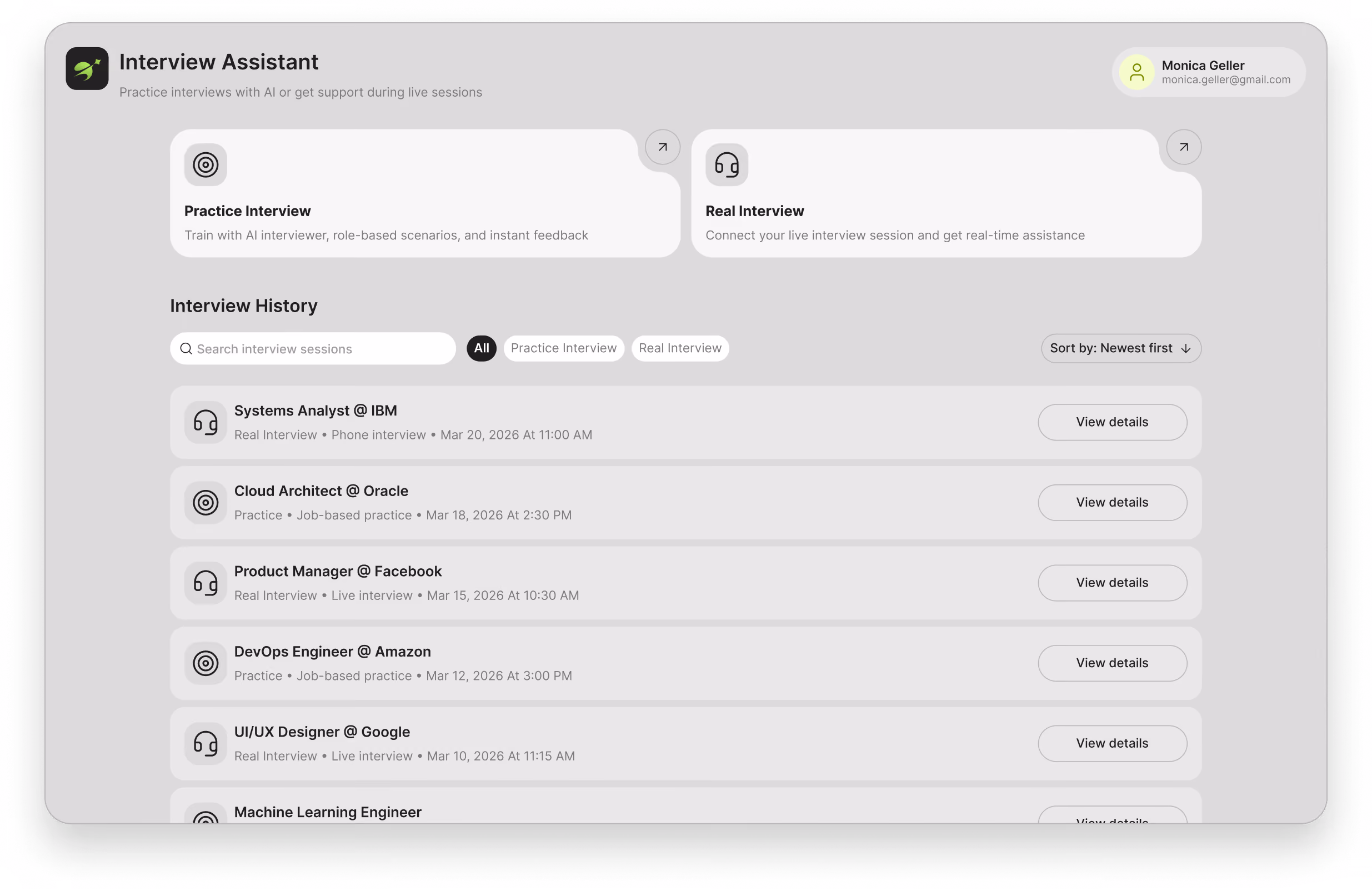Click headset icon on UI/UX Designer row
This screenshot has width=1372, height=891.
coord(205,743)
